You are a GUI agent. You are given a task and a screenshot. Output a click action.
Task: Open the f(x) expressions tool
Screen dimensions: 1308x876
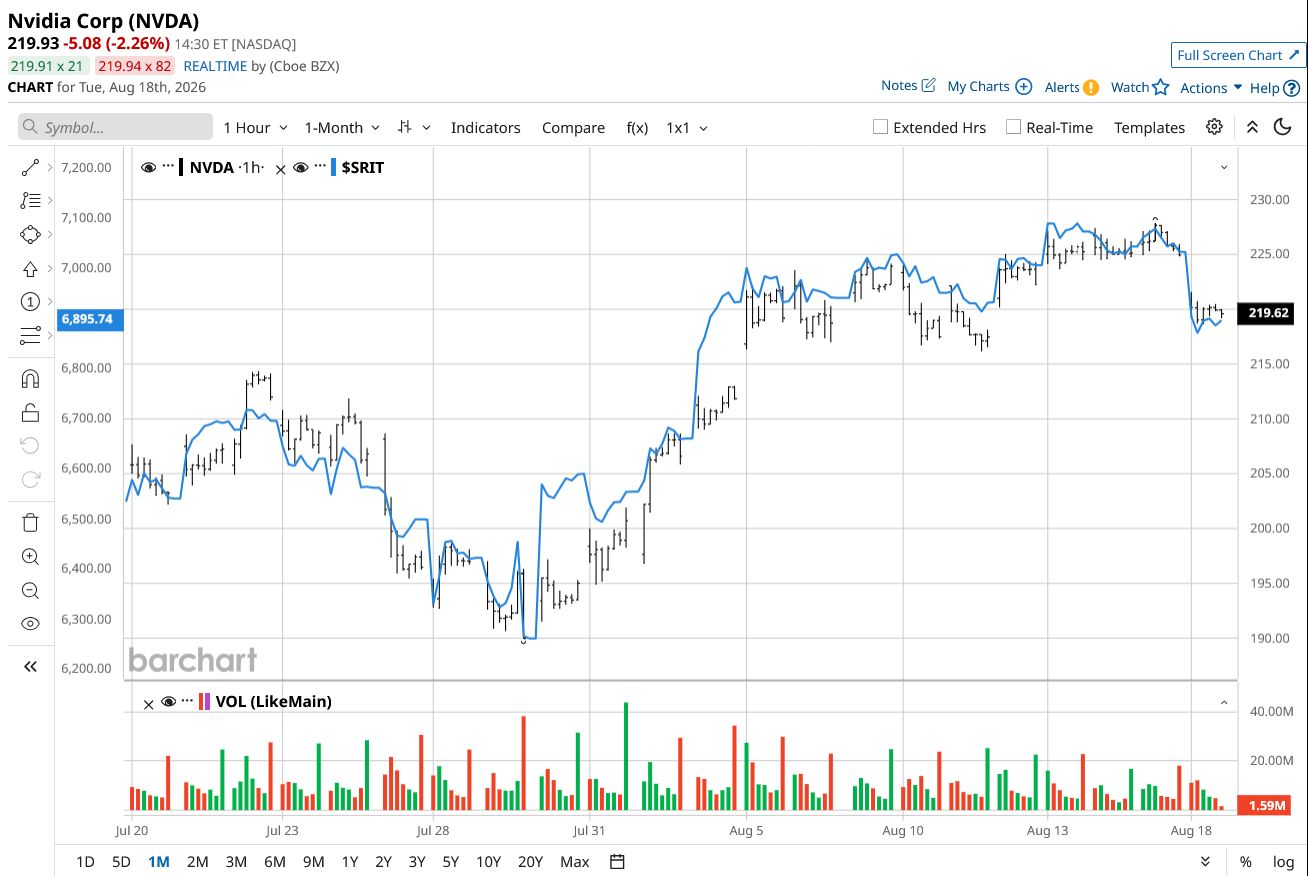637,128
